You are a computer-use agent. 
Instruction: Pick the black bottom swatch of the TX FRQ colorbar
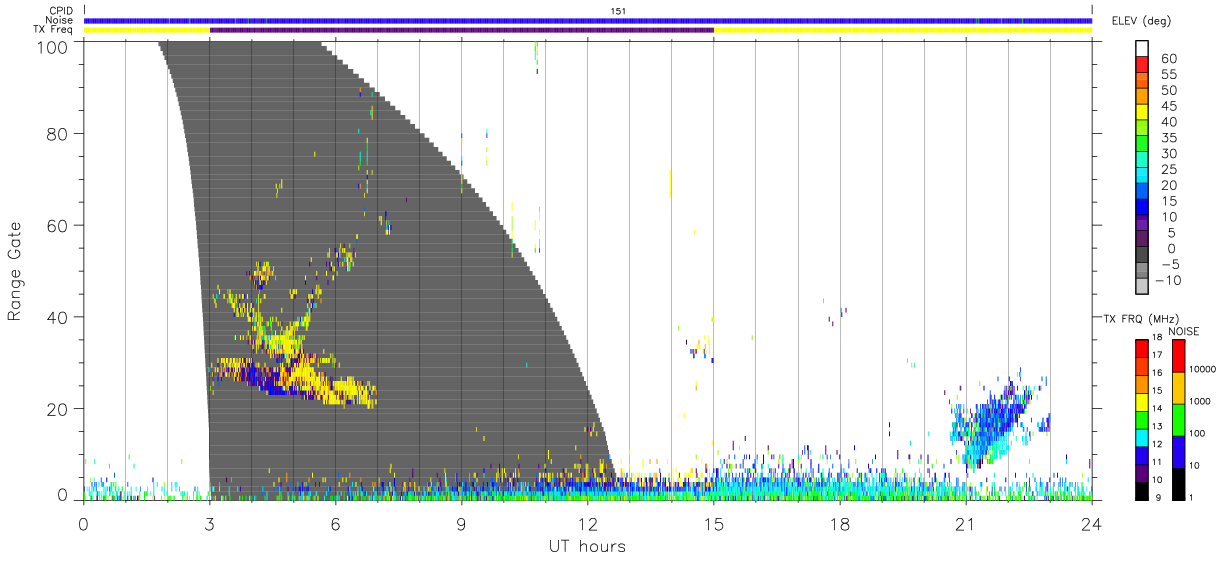(x=1142, y=490)
